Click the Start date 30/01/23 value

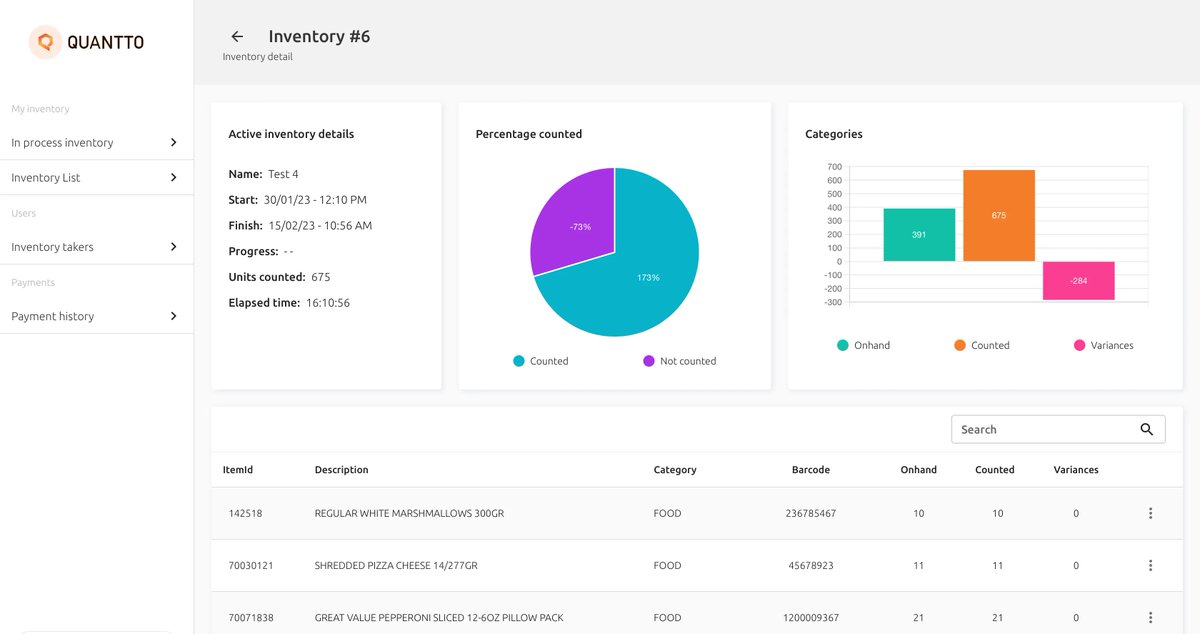click(x=315, y=200)
